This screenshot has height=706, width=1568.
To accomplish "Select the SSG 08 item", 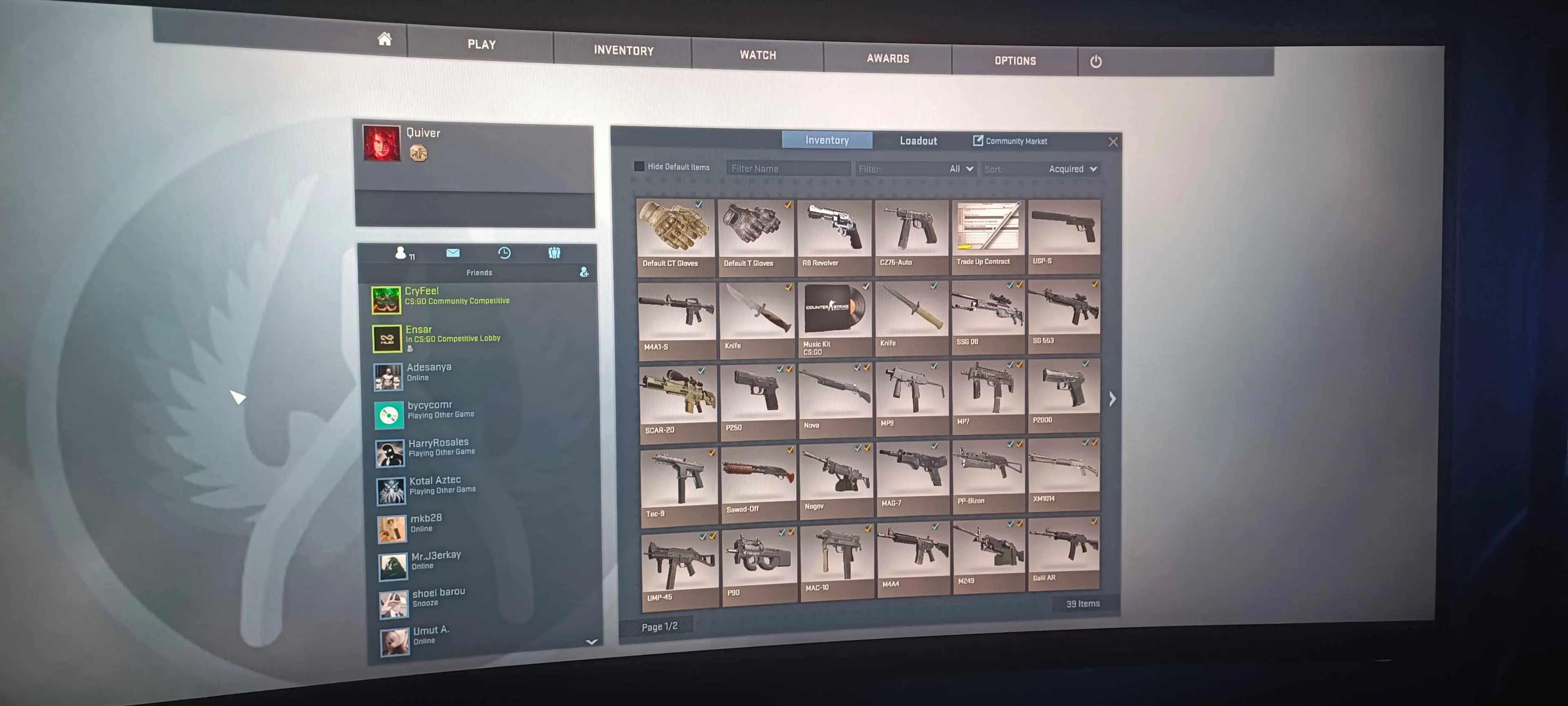I will click(988, 317).
